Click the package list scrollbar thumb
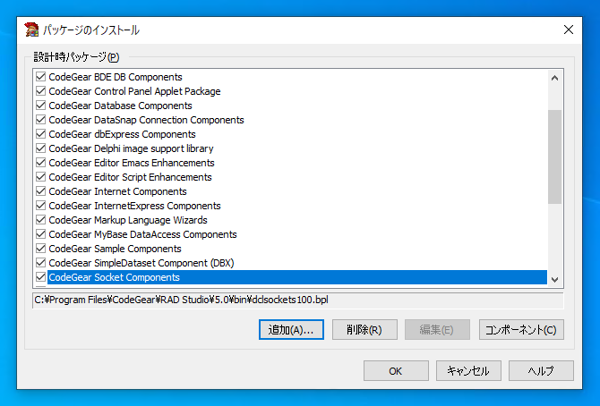The image size is (600, 406). point(554,157)
